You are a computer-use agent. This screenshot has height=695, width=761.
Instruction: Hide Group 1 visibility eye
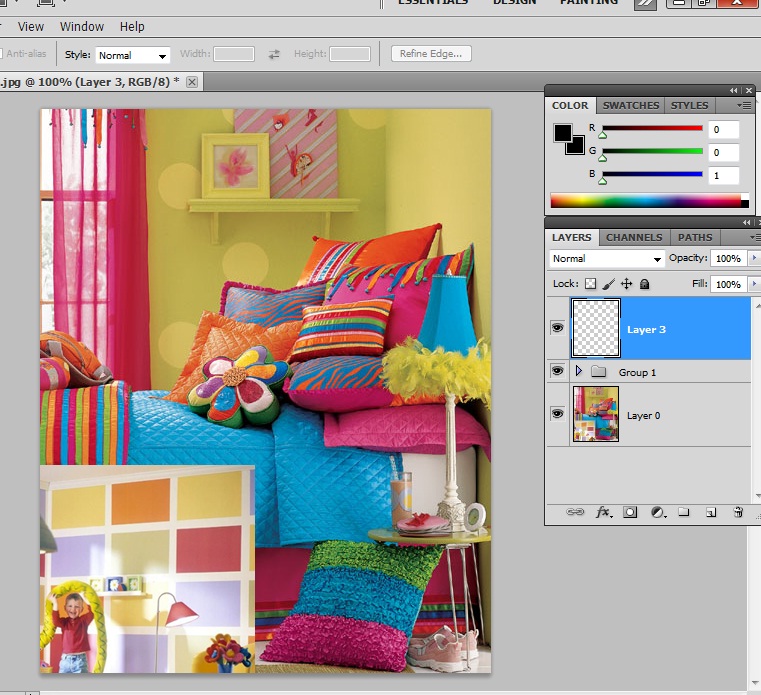coord(557,371)
